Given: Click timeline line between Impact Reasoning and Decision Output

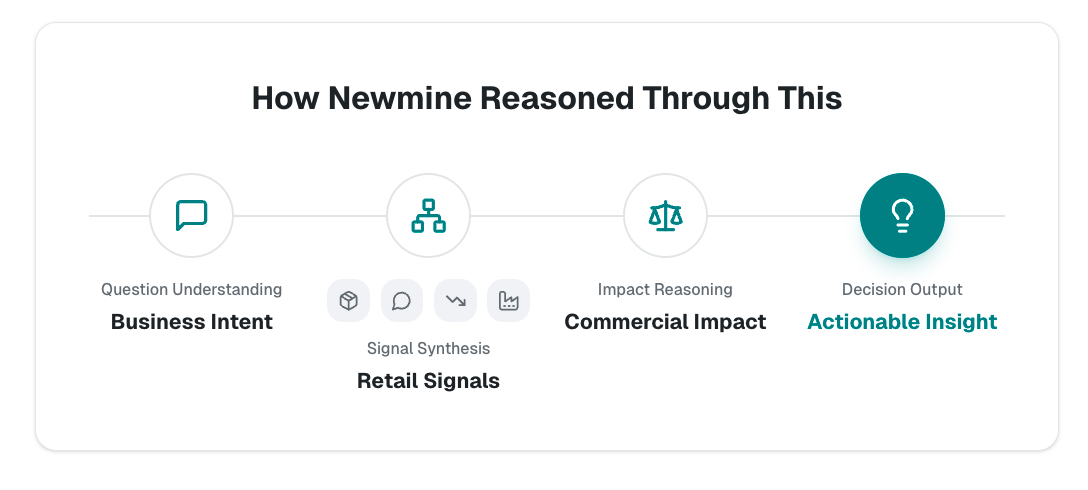Looking at the screenshot, I should (x=784, y=215).
